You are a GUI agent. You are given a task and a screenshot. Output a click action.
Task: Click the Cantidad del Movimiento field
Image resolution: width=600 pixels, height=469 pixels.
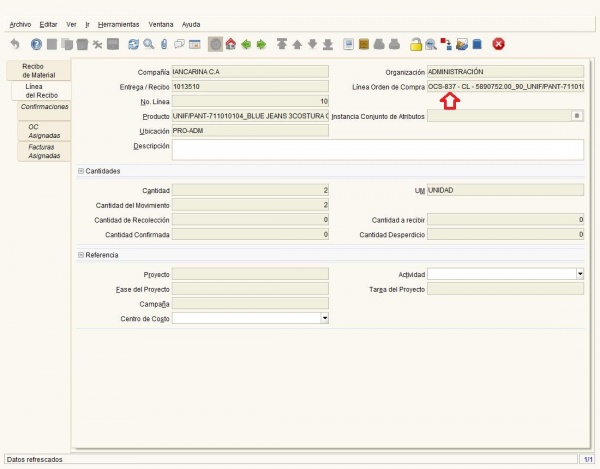(x=250, y=205)
